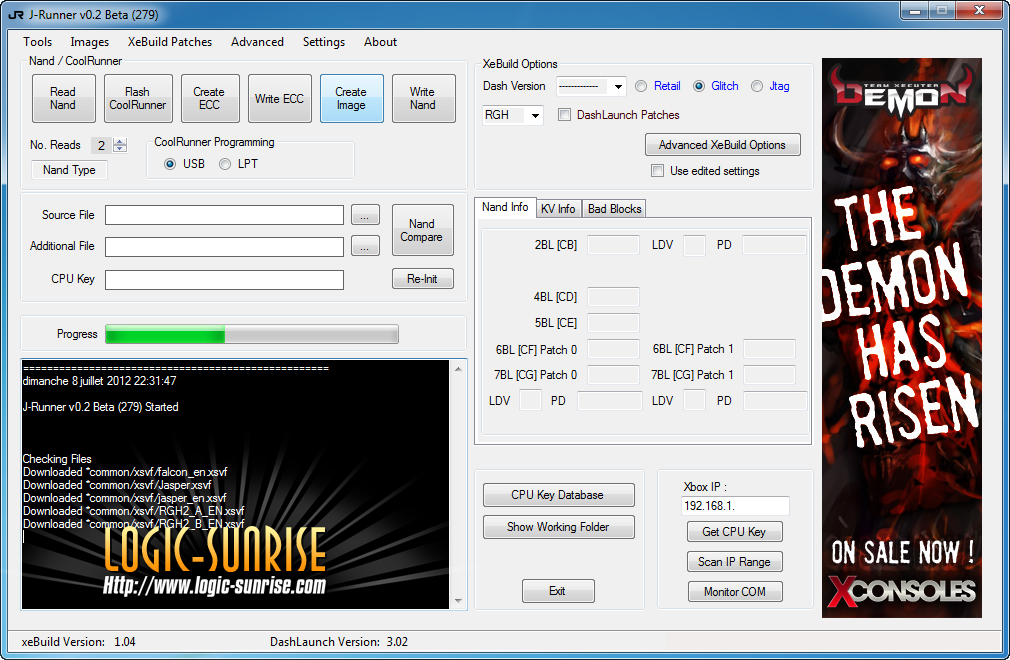
Task: Open the XeBuild Patches menu
Action: pyautogui.click(x=170, y=42)
